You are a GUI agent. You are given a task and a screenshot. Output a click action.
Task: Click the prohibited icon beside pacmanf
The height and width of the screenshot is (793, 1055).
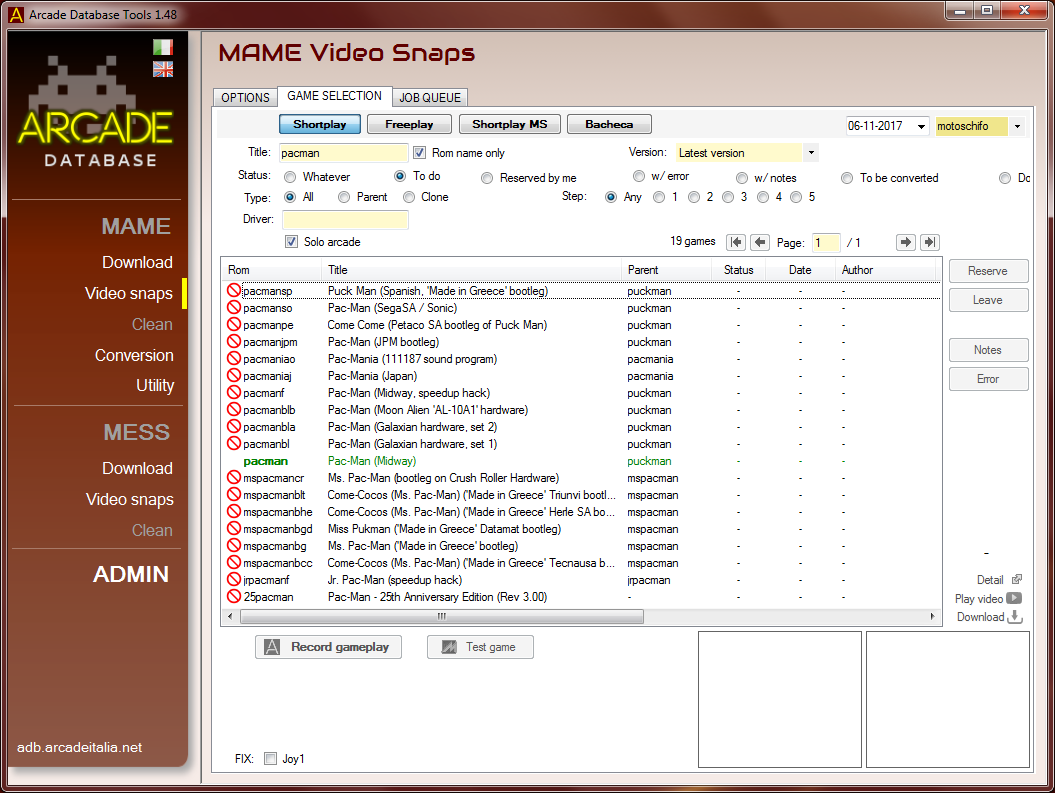(x=233, y=392)
